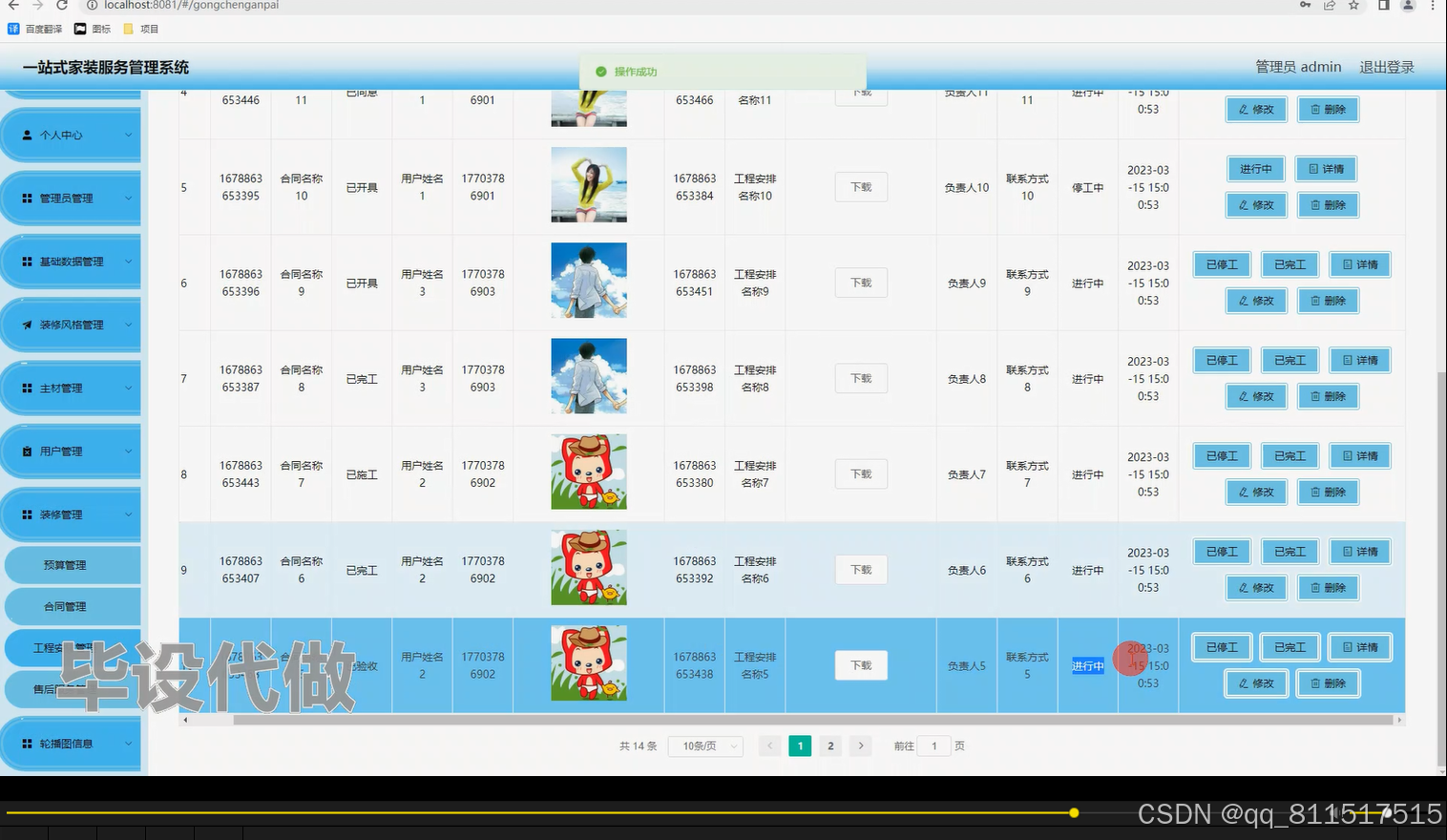Click 已停工 button in 负责人9 row
This screenshot has height=840, width=1447.
[1222, 264]
